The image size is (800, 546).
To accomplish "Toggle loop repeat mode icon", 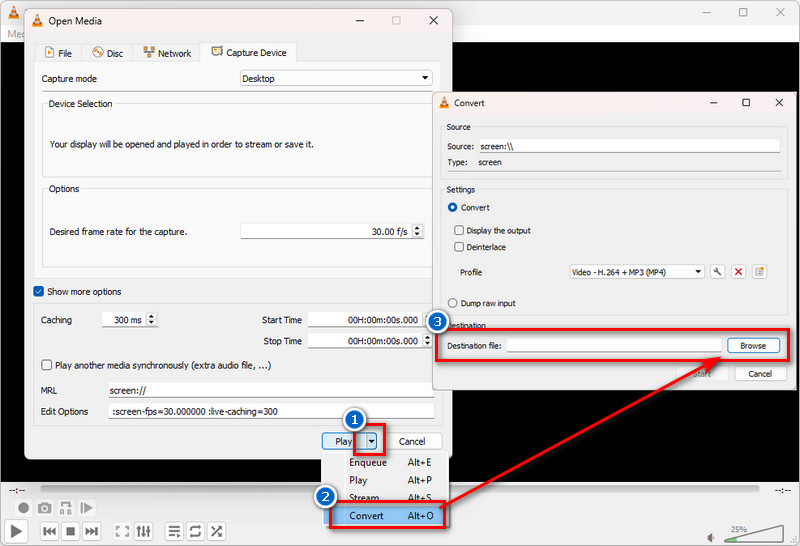I will (195, 531).
